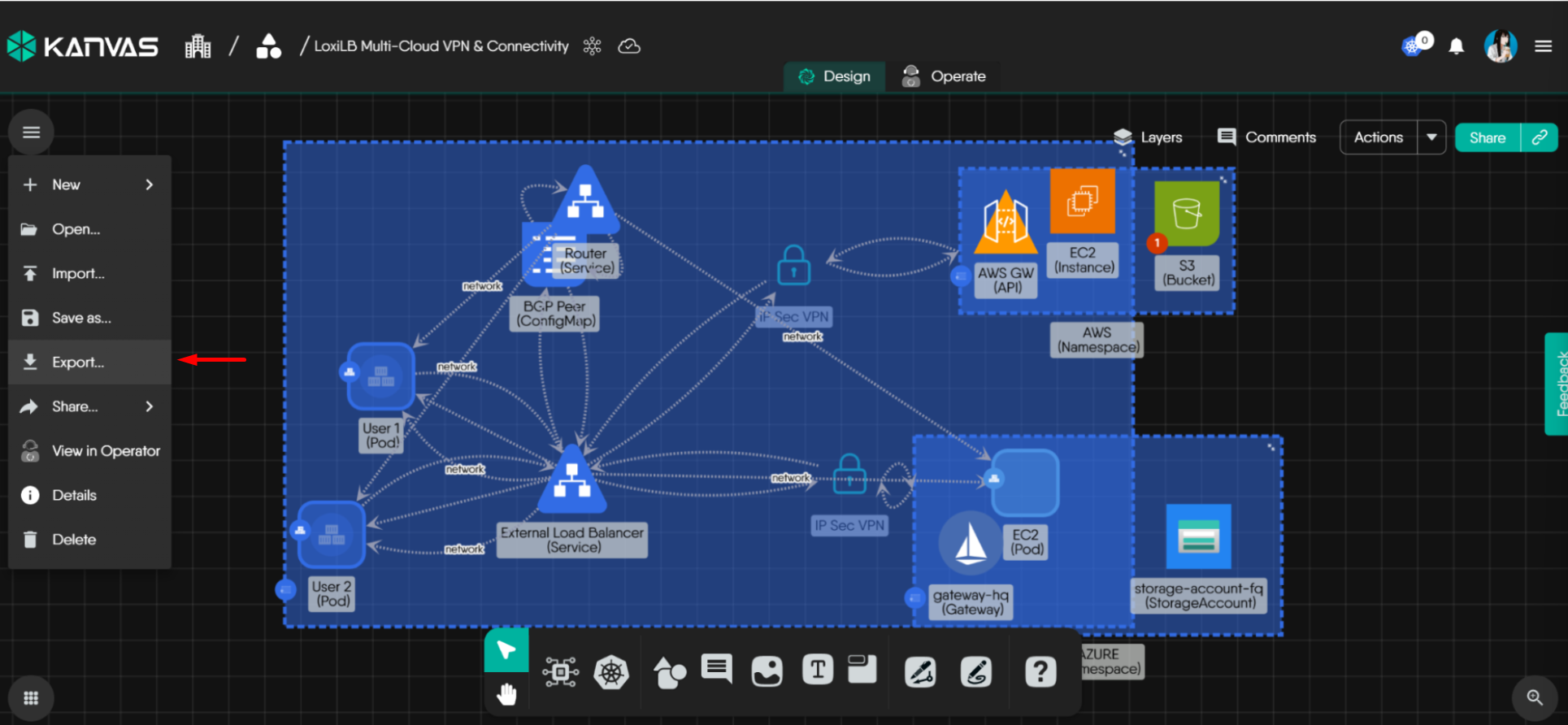The image size is (1568, 725).
Task: Select the comment tool in bottom toolbar
Action: coord(717,669)
